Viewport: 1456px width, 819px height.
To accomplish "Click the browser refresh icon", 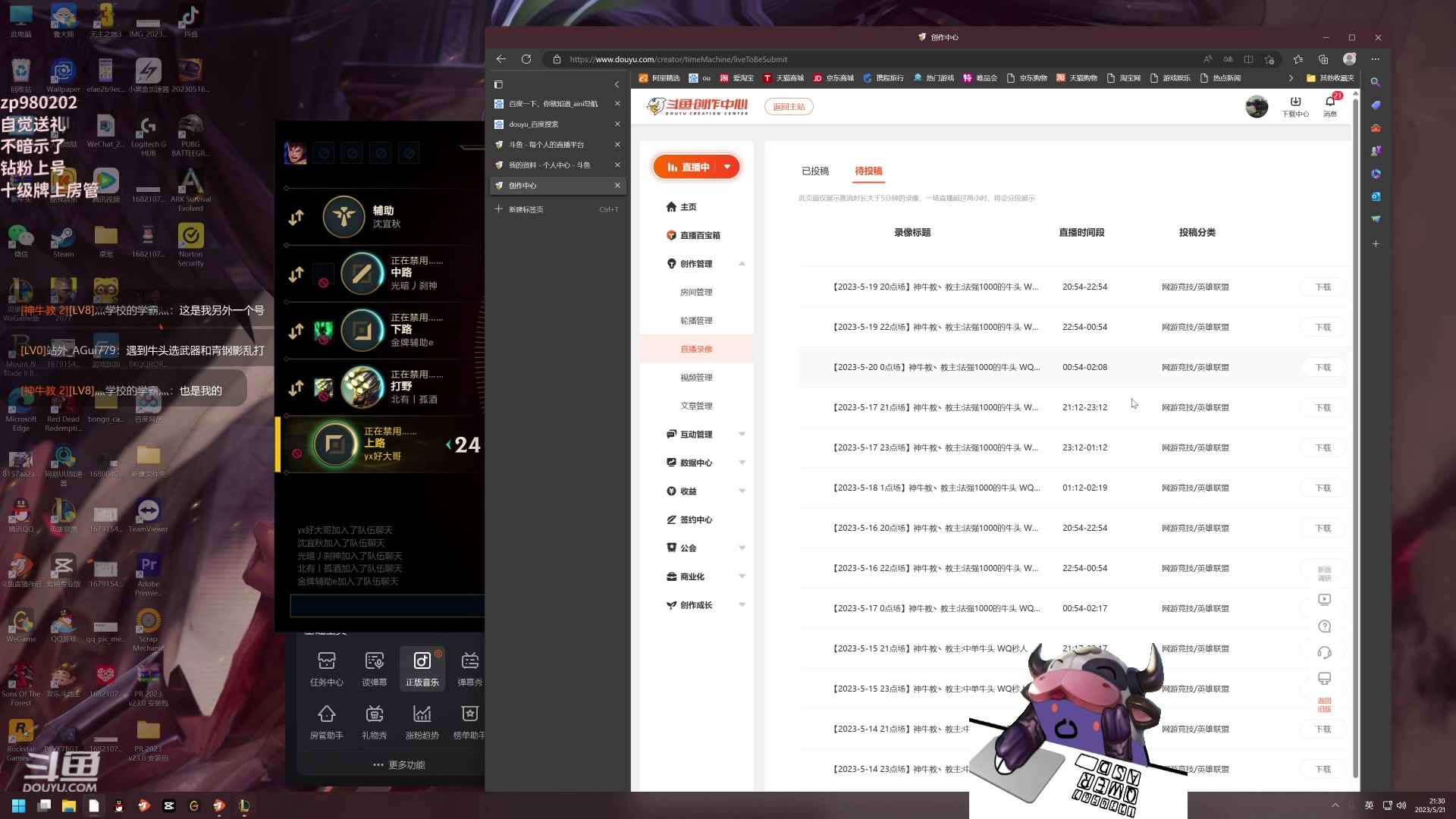I will tap(526, 59).
